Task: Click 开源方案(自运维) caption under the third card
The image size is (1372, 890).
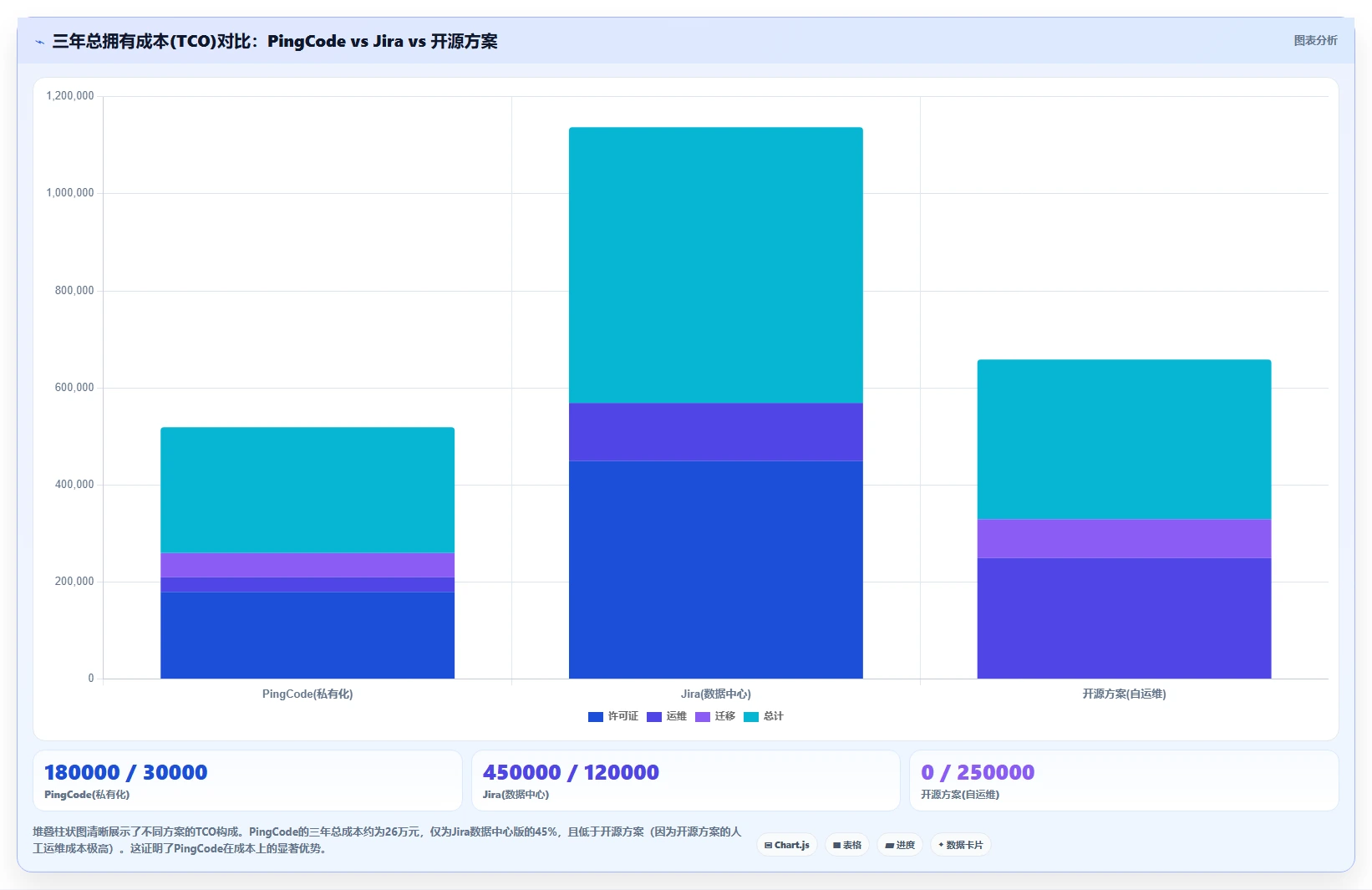Action: (960, 795)
